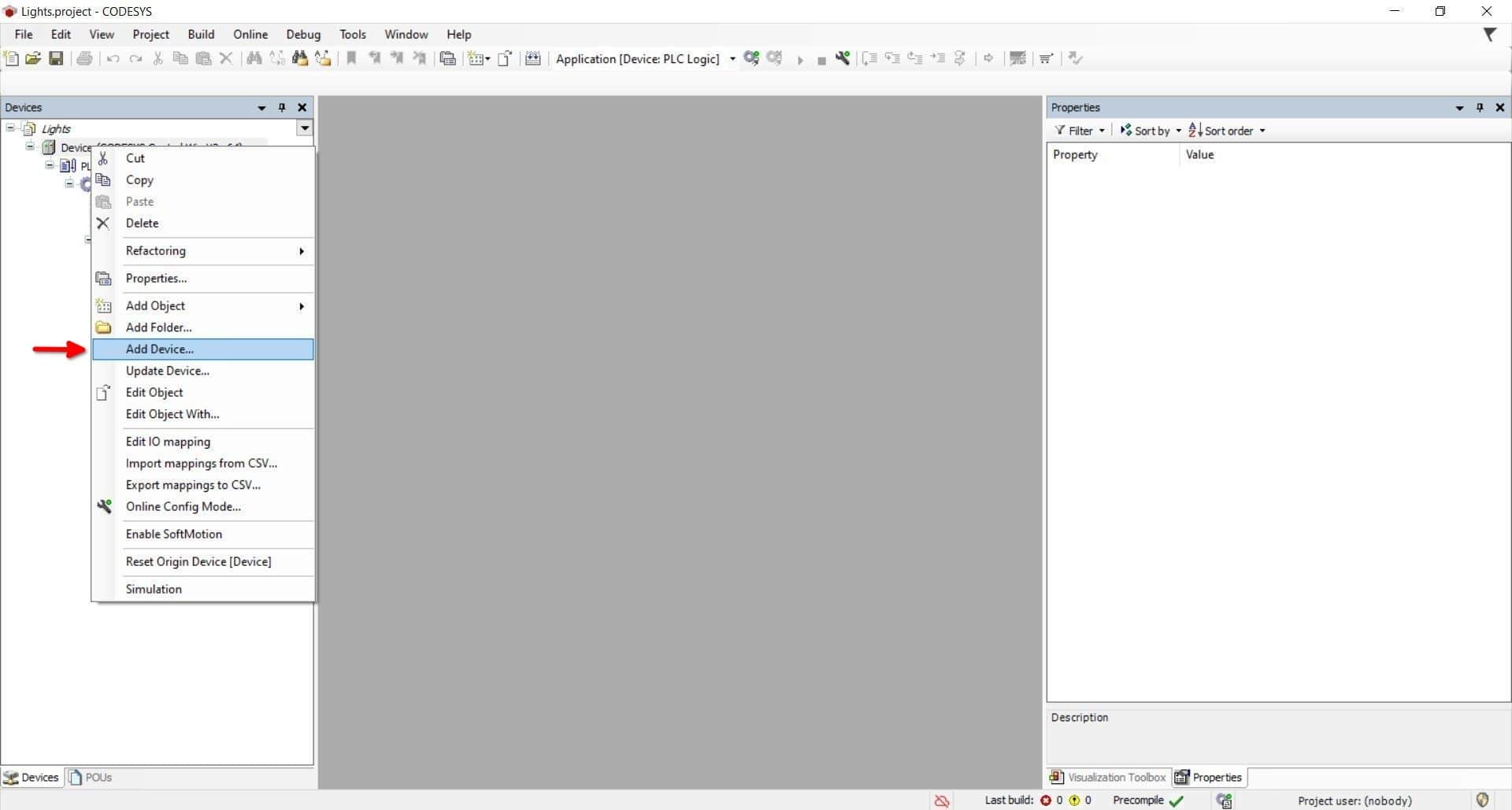The image size is (1512, 810).
Task: Toggle auto-hide pin on Properties panel
Action: [1480, 108]
